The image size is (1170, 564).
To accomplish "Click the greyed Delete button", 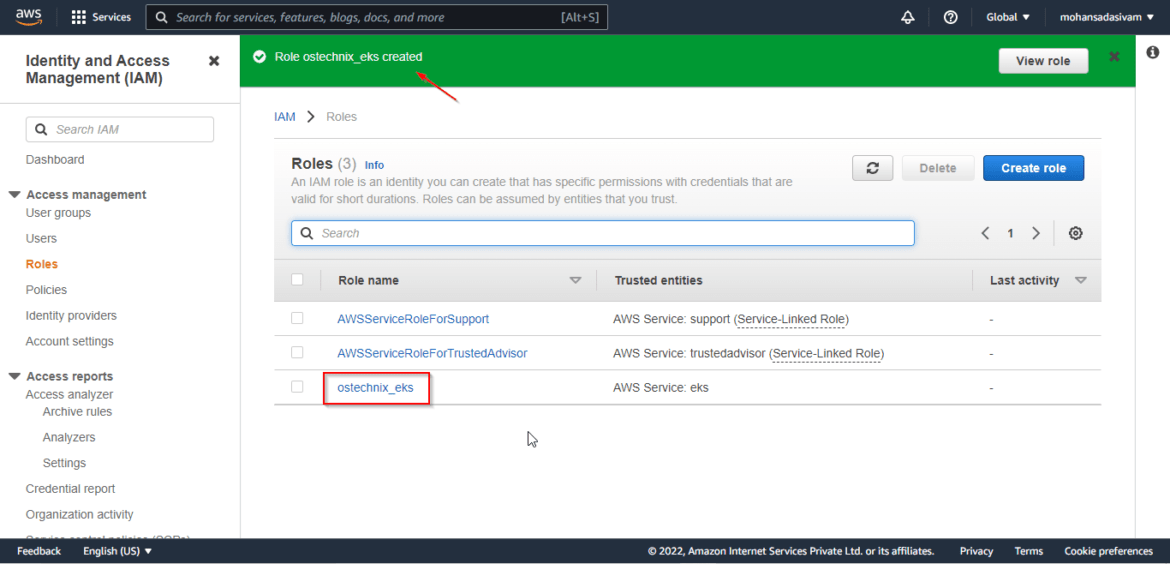I will coord(938,169).
